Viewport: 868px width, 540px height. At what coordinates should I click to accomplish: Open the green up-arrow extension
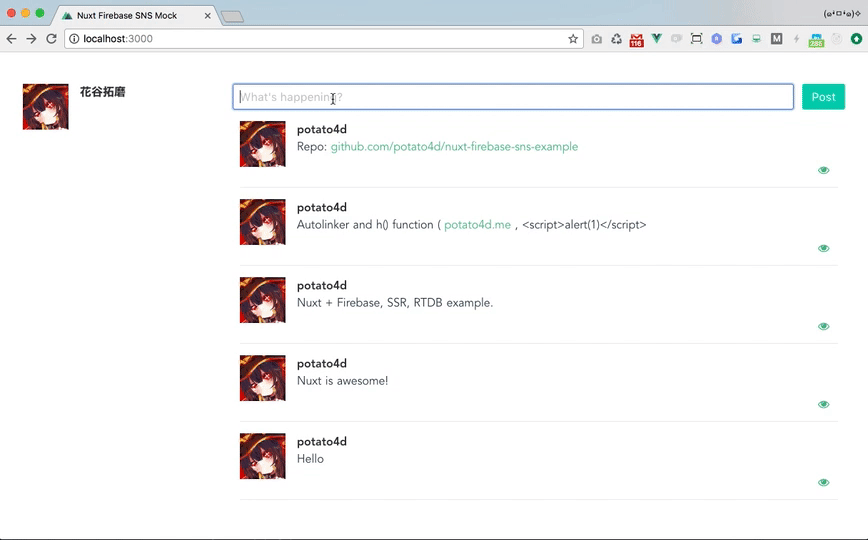coord(856,39)
